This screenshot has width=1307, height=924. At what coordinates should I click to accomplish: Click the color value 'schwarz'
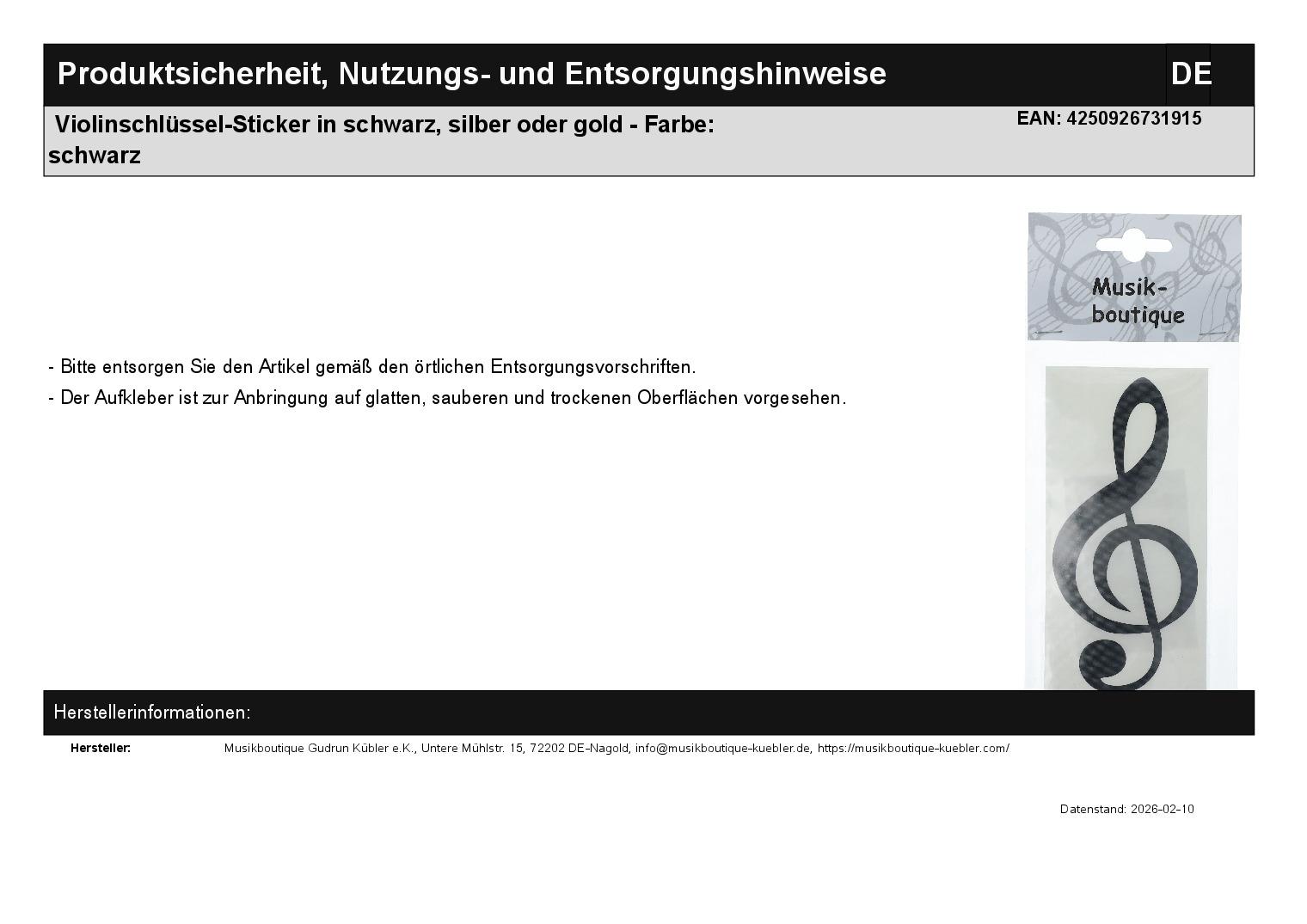tap(95, 156)
